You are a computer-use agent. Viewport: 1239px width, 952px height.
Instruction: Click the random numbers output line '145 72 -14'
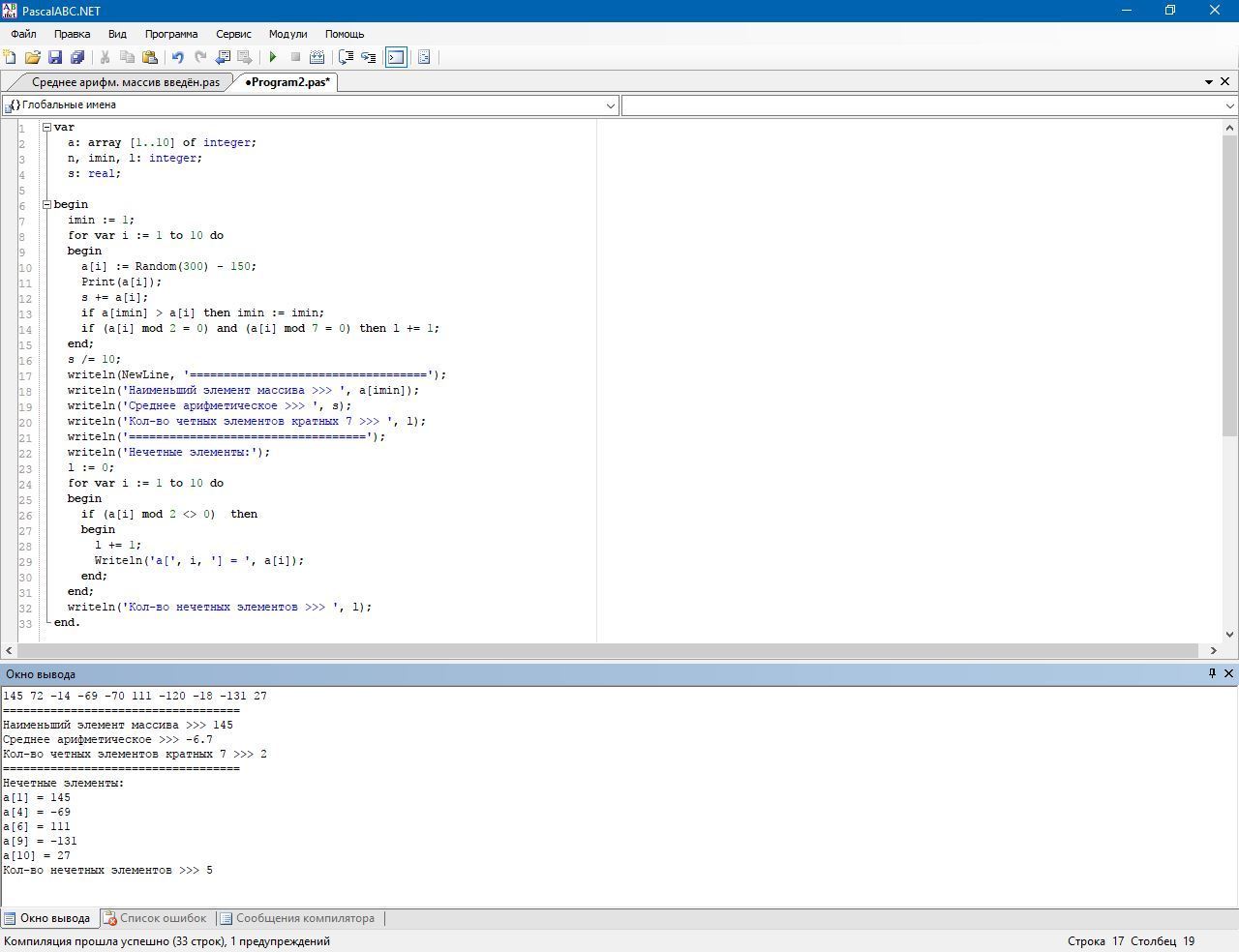tap(135, 696)
